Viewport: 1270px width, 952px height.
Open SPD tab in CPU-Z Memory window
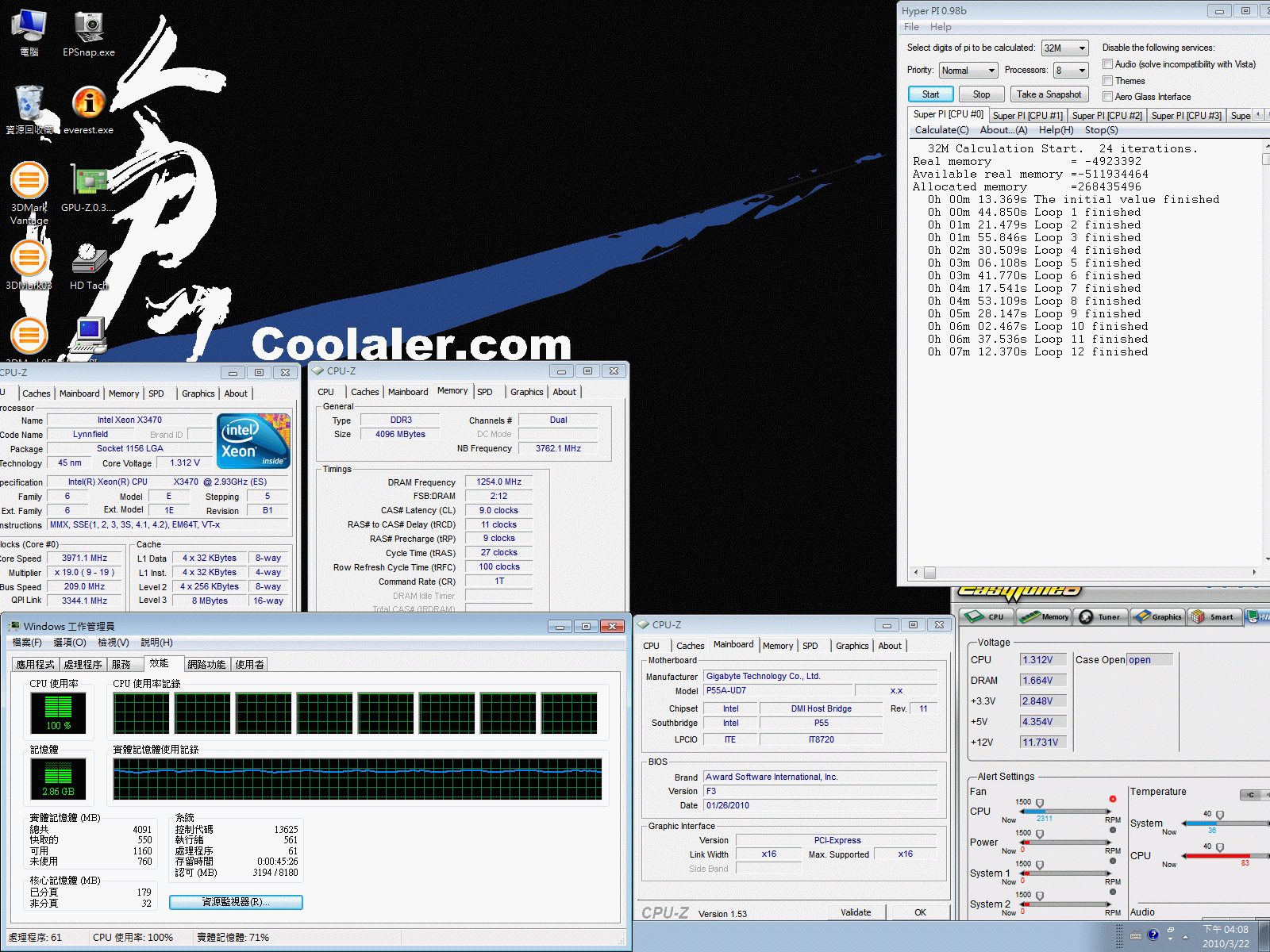click(485, 392)
